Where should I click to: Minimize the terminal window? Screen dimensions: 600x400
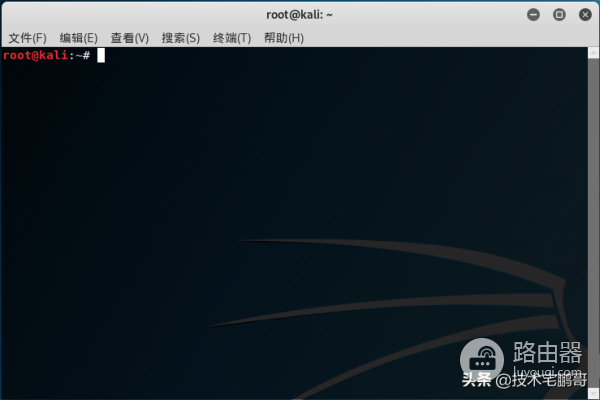(x=533, y=15)
